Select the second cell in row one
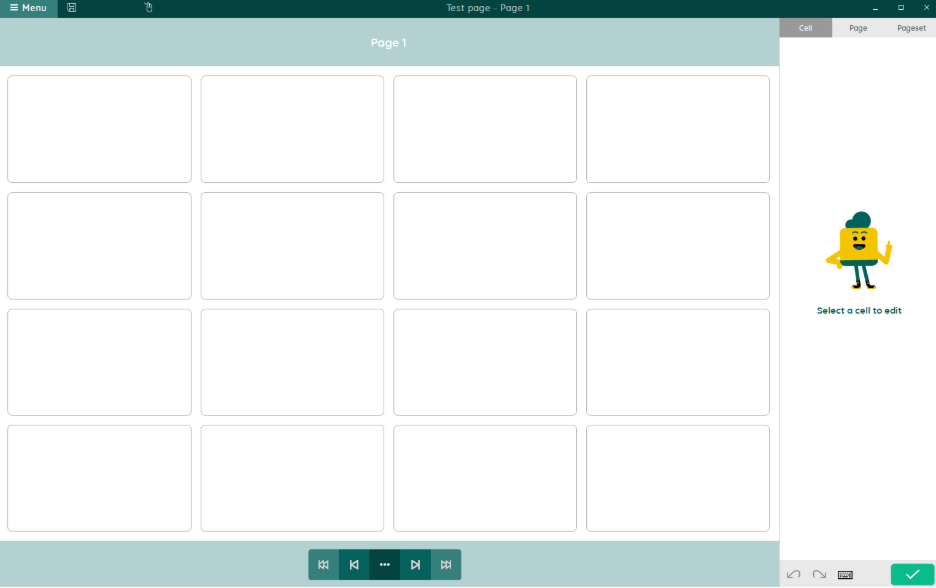This screenshot has width=936, height=588. [292, 129]
